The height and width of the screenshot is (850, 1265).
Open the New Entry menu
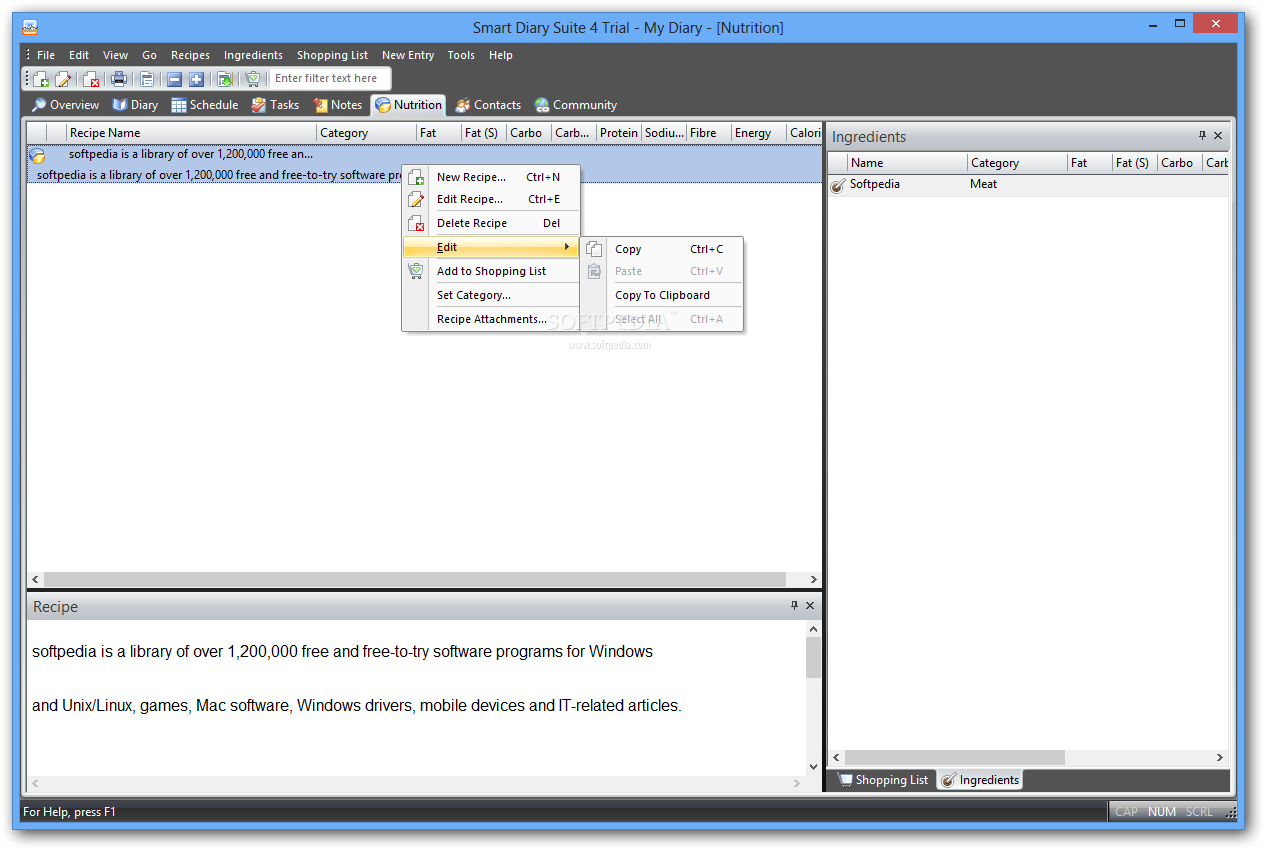coord(408,55)
